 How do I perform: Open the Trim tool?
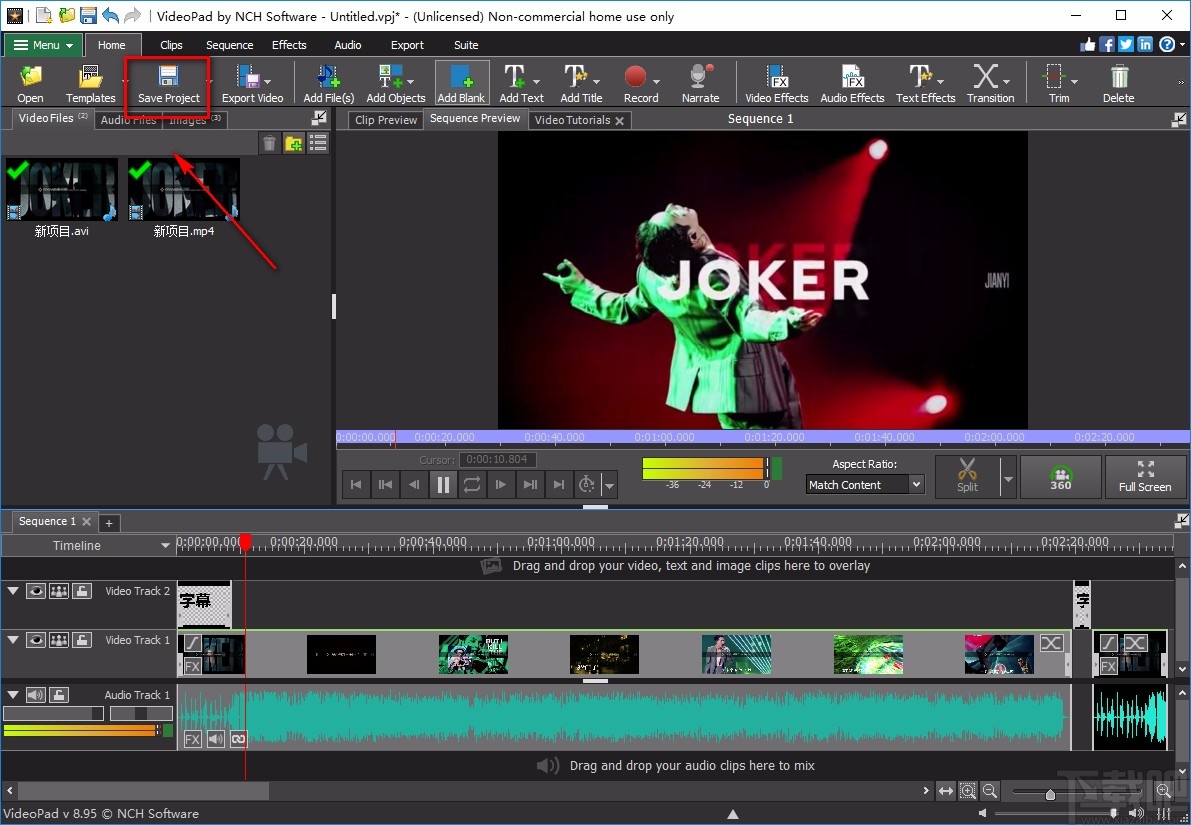click(x=1054, y=82)
